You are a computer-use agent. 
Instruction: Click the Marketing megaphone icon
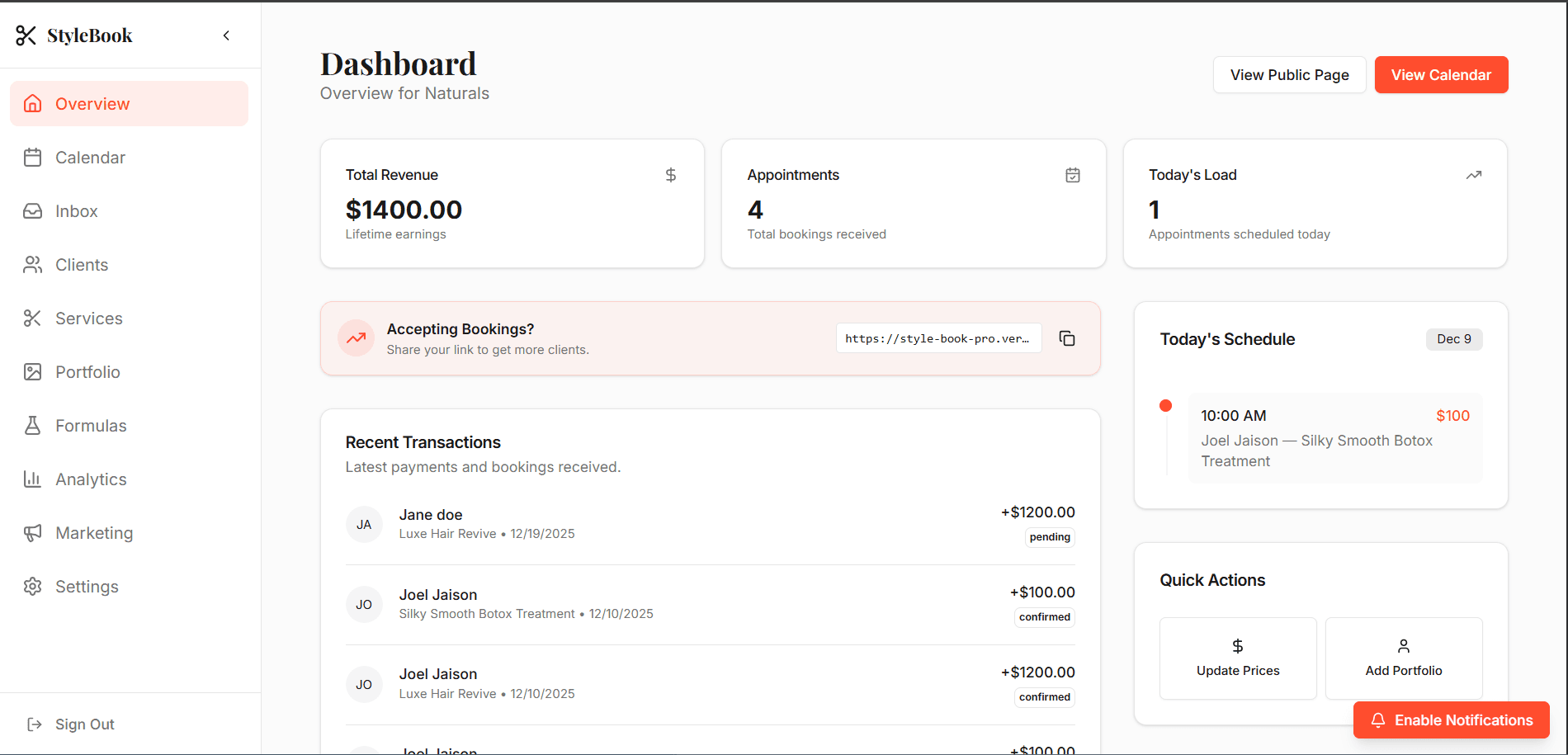coord(33,532)
